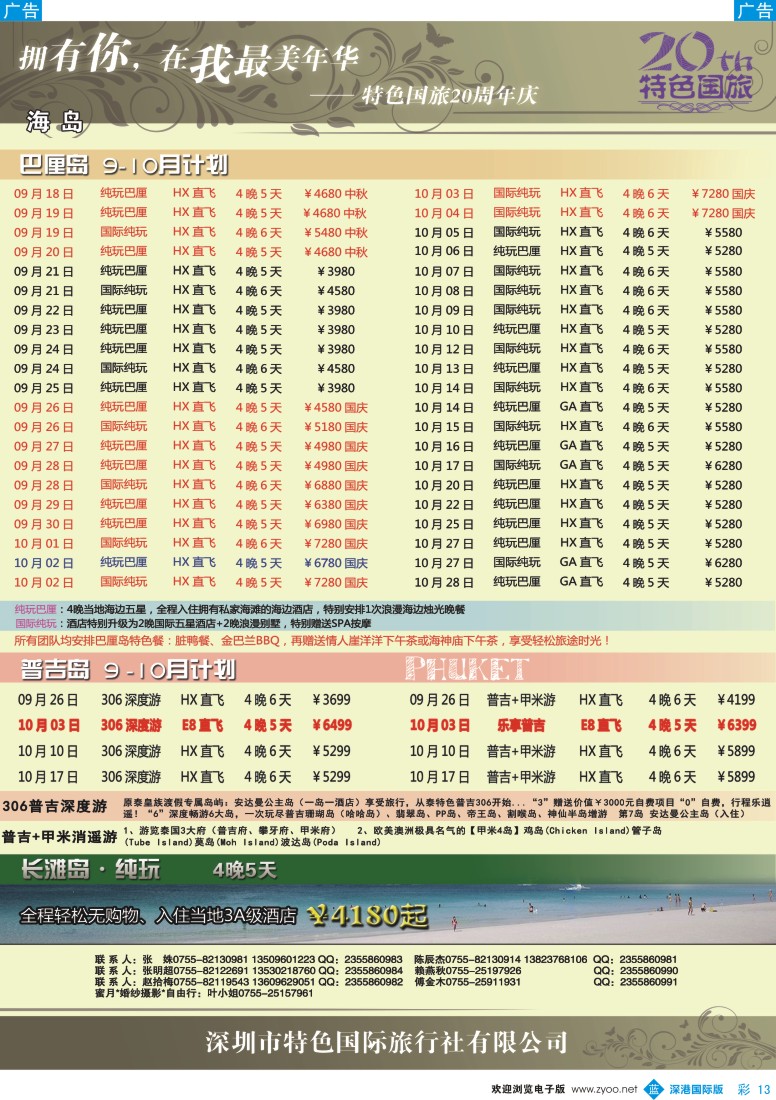Click the heading 普吉岛 9-10月计划

[127, 670]
